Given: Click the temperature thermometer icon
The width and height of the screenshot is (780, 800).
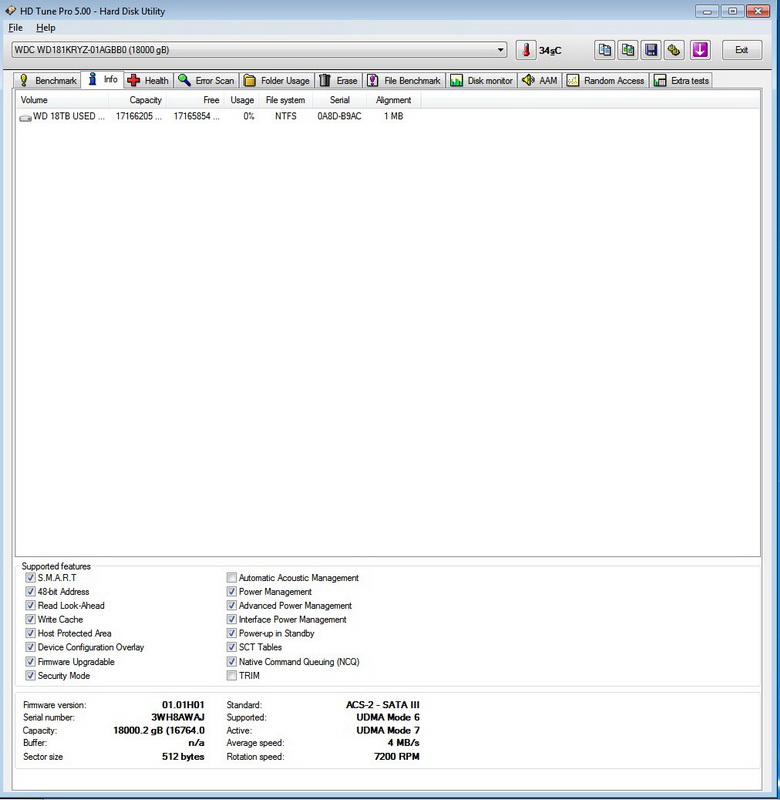Looking at the screenshot, I should [526, 50].
